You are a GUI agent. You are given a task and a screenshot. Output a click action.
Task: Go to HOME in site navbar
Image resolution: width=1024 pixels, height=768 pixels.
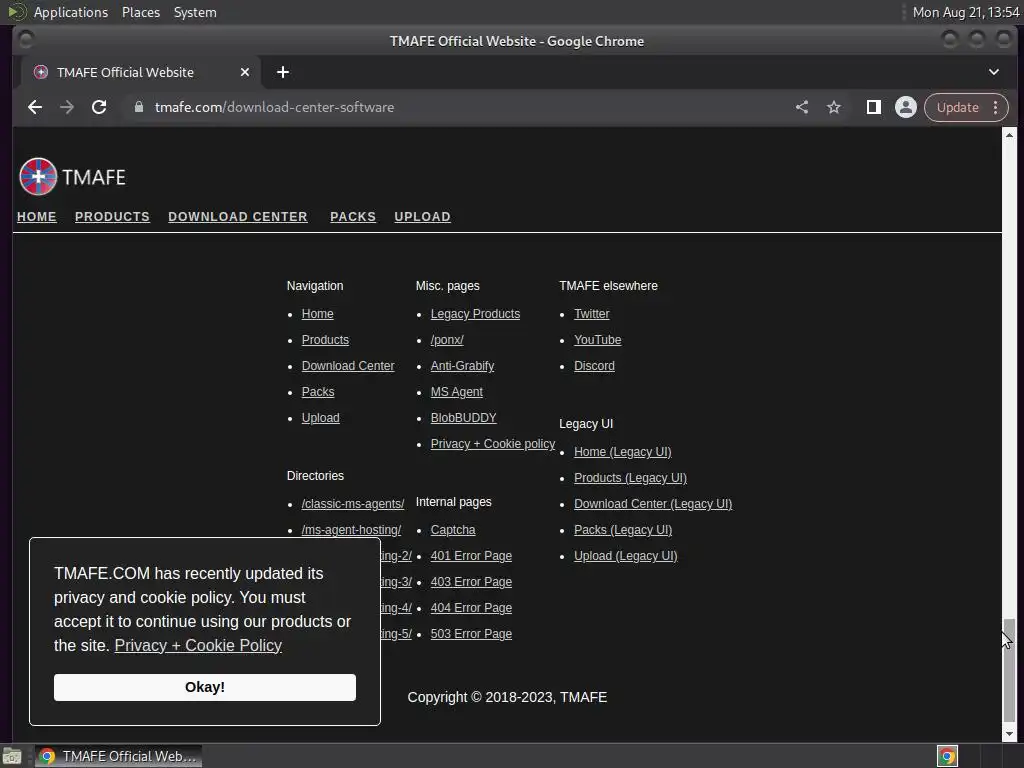click(x=37, y=217)
